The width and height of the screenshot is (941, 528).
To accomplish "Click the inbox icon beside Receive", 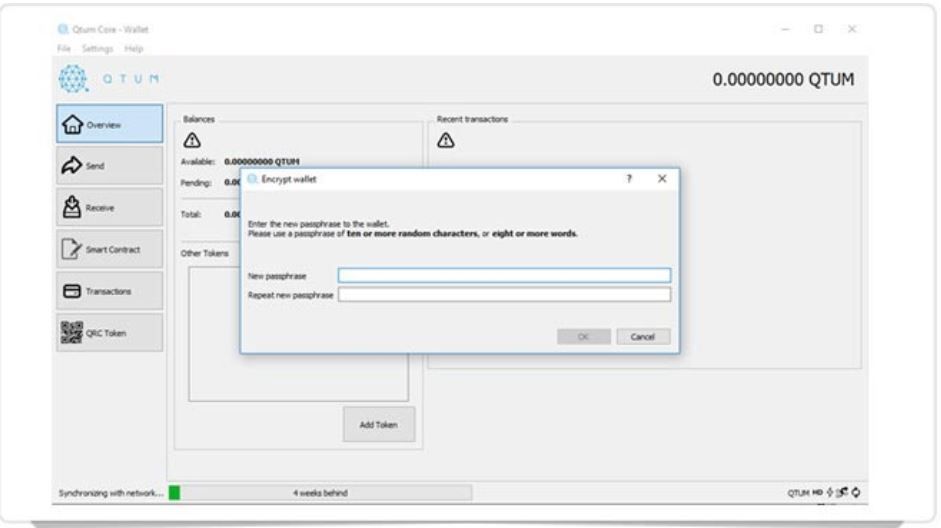I will [x=71, y=207].
